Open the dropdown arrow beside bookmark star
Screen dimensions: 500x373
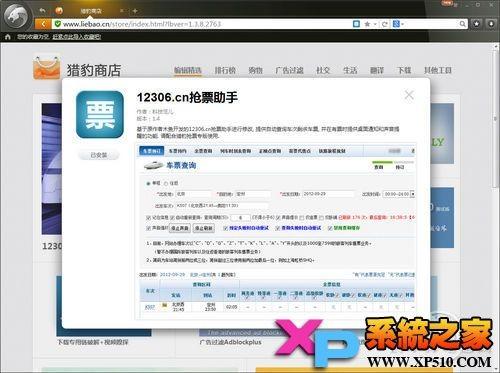375,24
